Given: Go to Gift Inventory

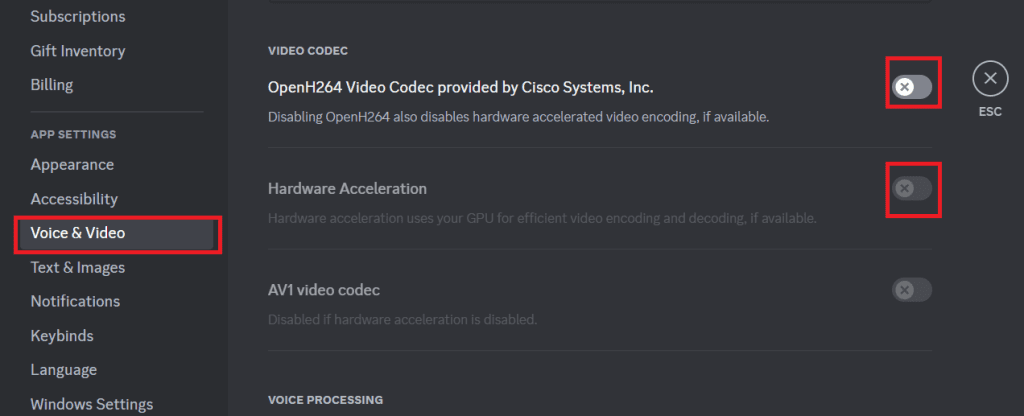Looking at the screenshot, I should pos(78,51).
